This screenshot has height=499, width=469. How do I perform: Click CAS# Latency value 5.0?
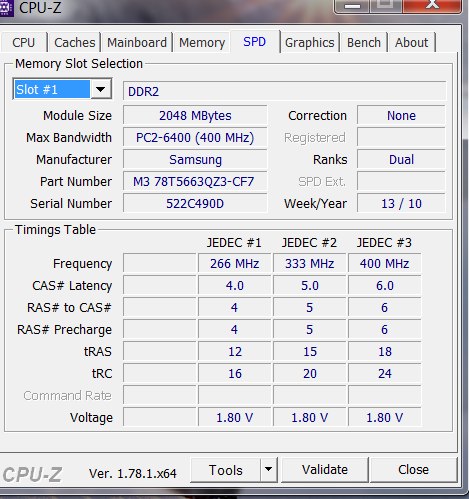(310, 286)
